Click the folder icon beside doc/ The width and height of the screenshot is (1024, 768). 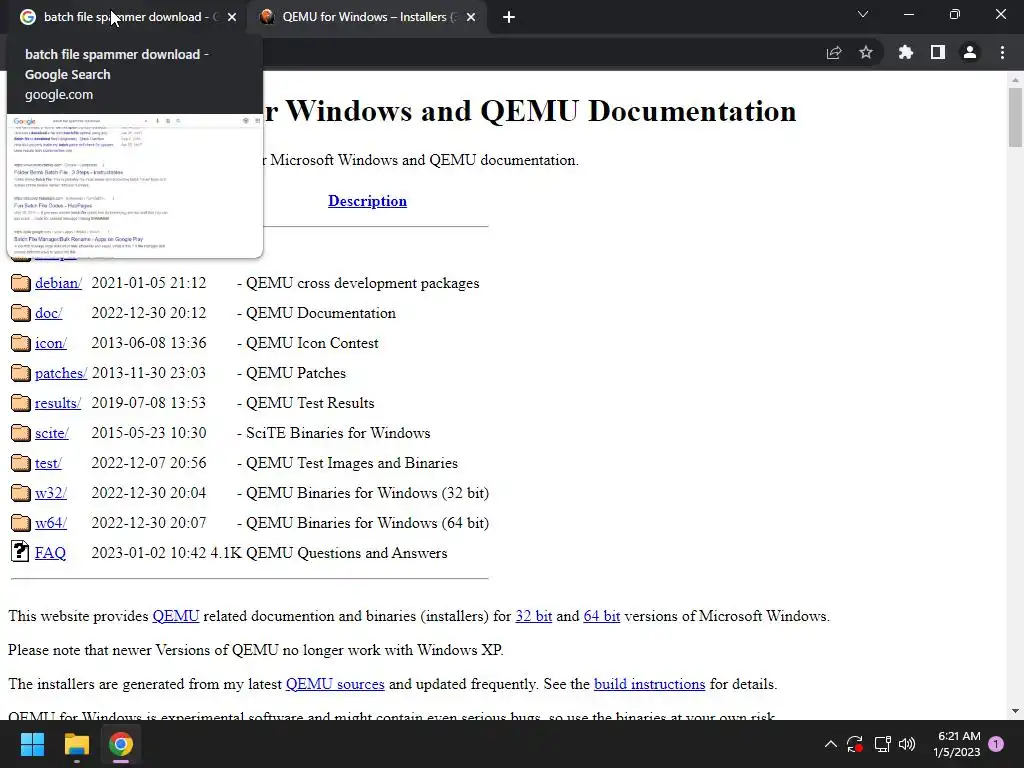point(20,313)
